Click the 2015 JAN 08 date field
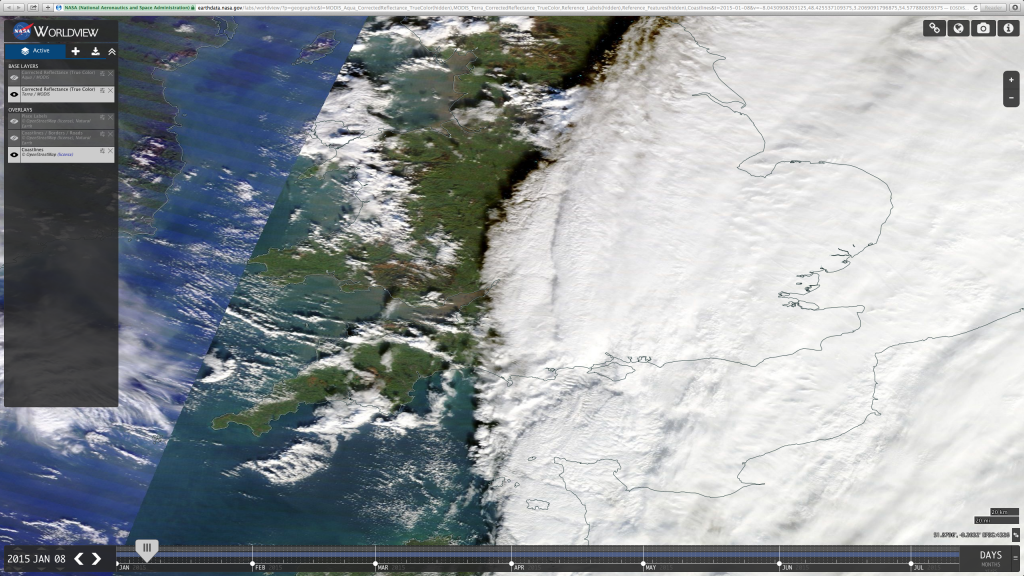1024x576 pixels. click(37, 559)
